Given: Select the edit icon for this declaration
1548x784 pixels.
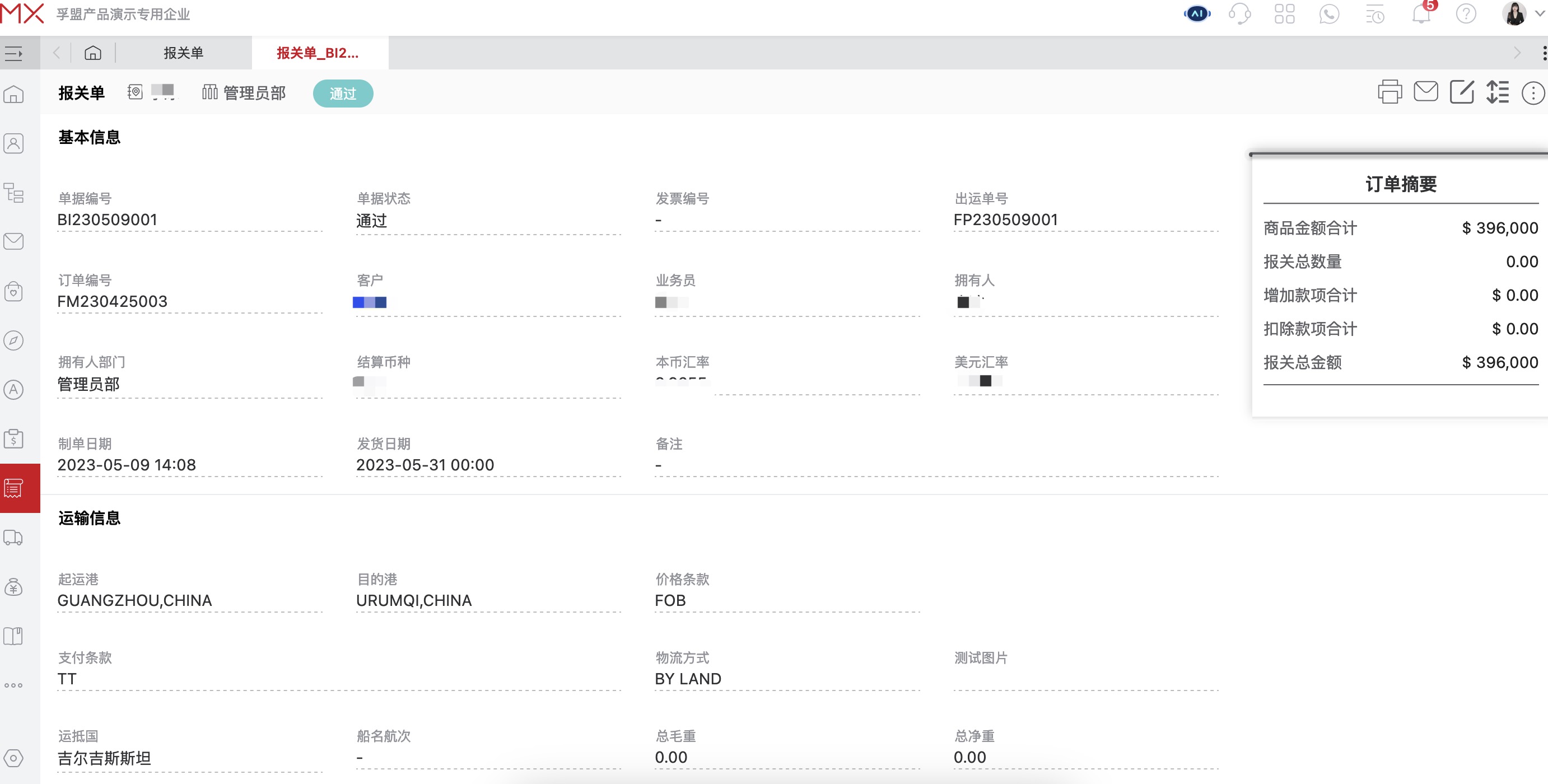Looking at the screenshot, I should pyautogui.click(x=1462, y=92).
